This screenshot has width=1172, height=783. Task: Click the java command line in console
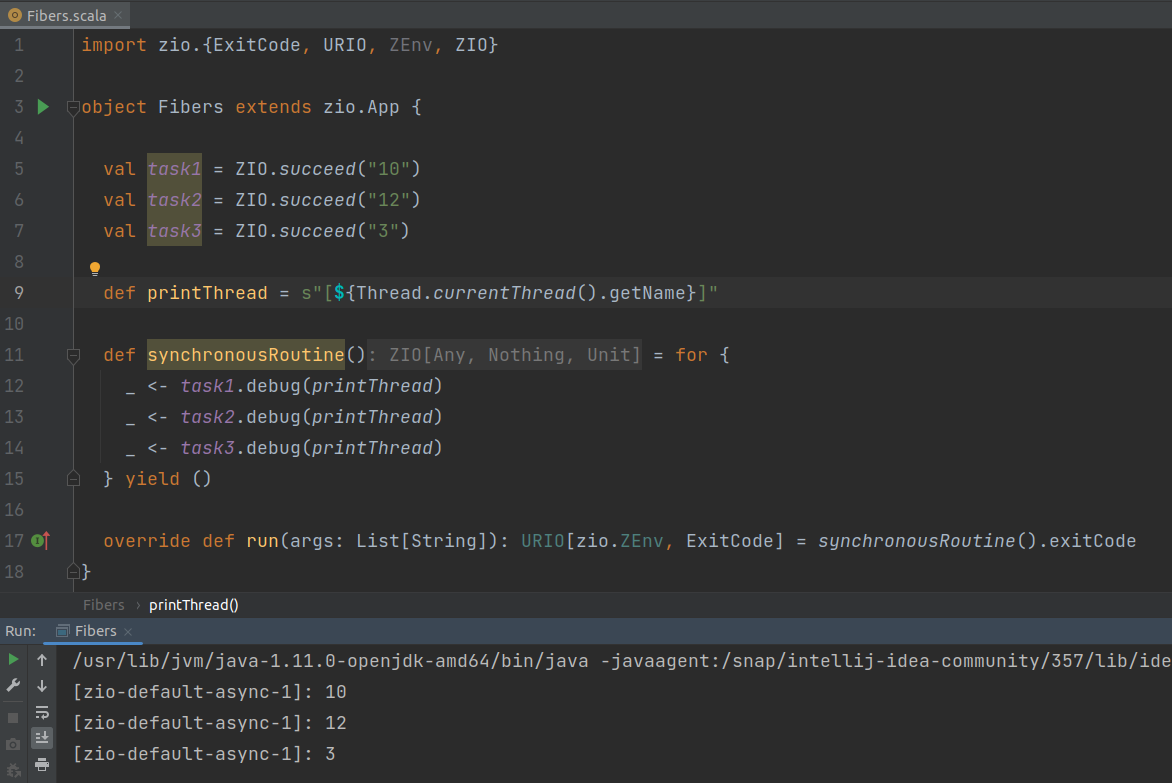[621, 661]
